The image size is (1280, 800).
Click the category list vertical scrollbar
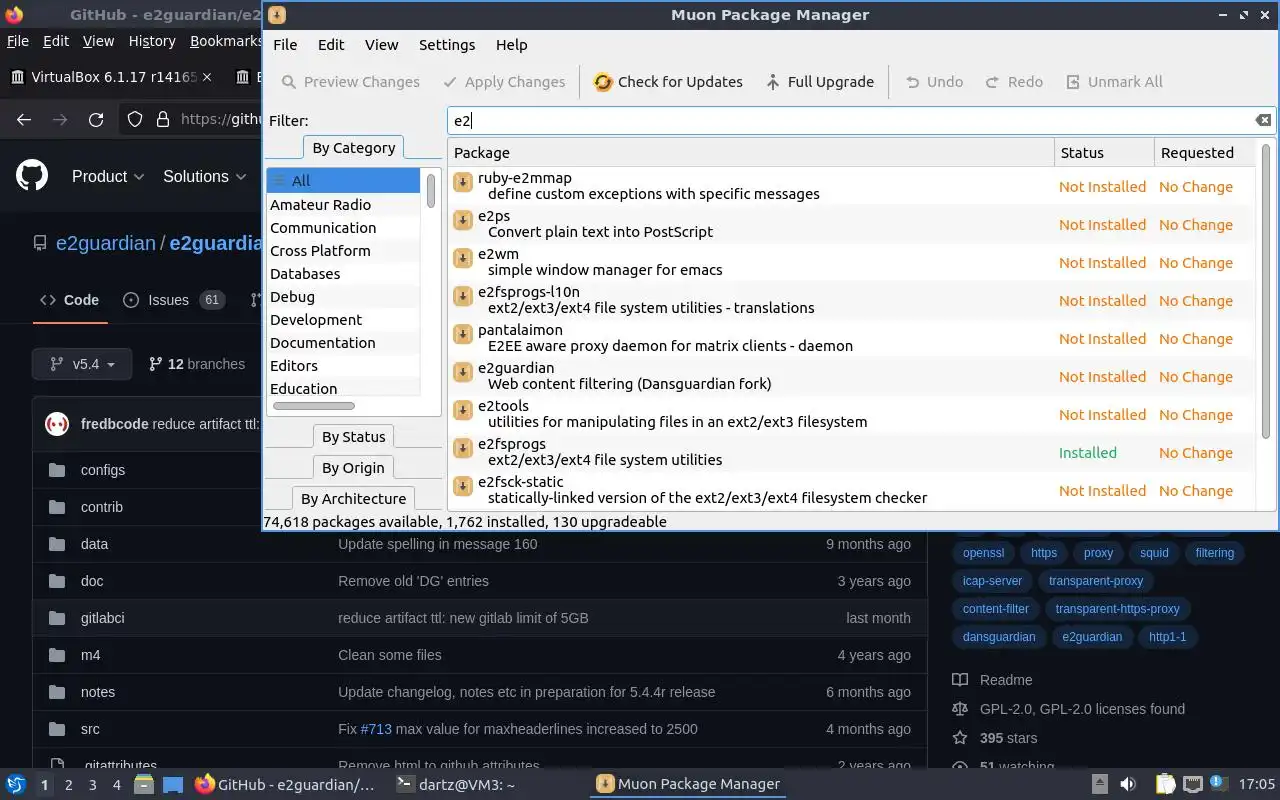pos(431,190)
